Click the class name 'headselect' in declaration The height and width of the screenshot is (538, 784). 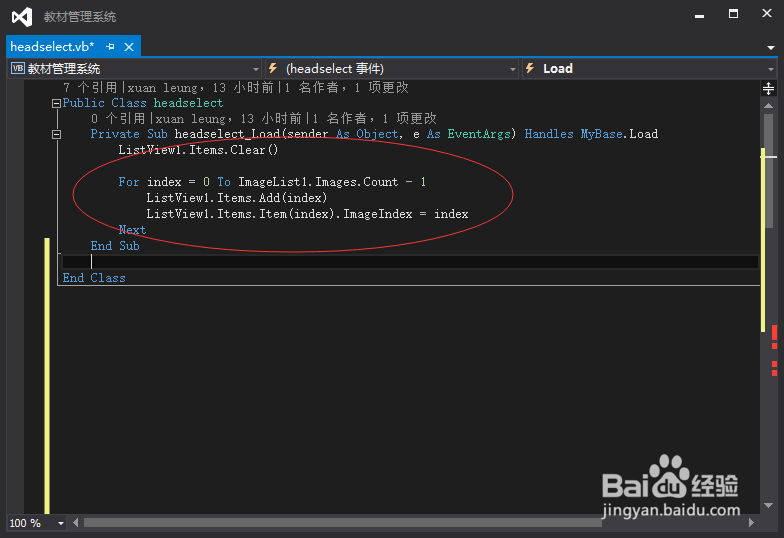(x=188, y=103)
